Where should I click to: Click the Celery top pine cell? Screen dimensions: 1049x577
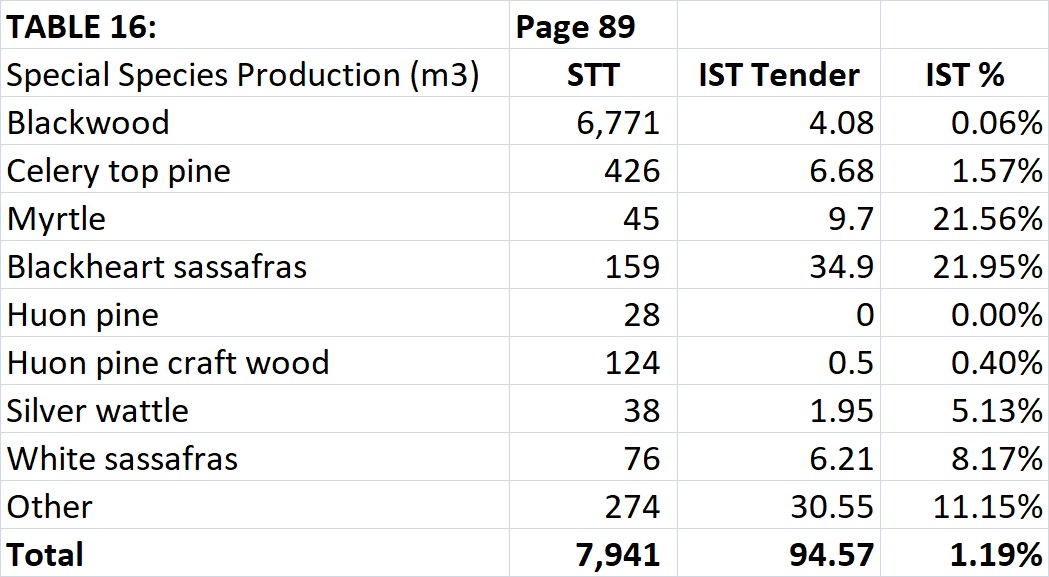118,171
